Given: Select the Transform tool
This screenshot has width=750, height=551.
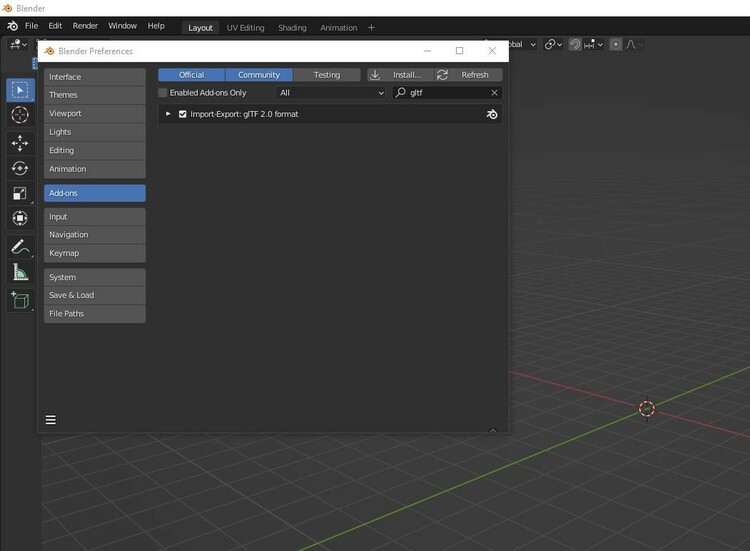Looking at the screenshot, I should pos(20,218).
